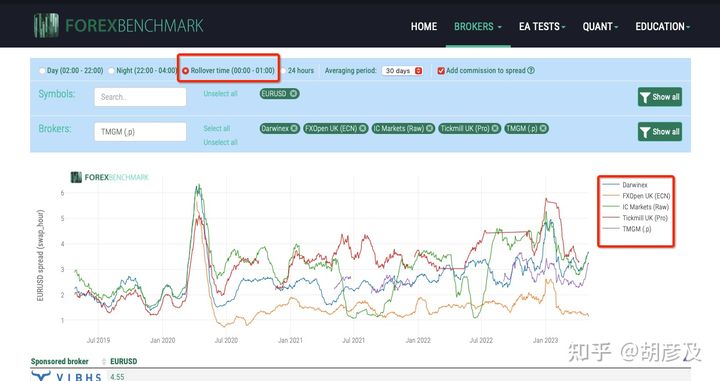The width and height of the screenshot is (720, 381).
Task: Remove the Tickmill UK (Pro) tag
Action: point(495,129)
